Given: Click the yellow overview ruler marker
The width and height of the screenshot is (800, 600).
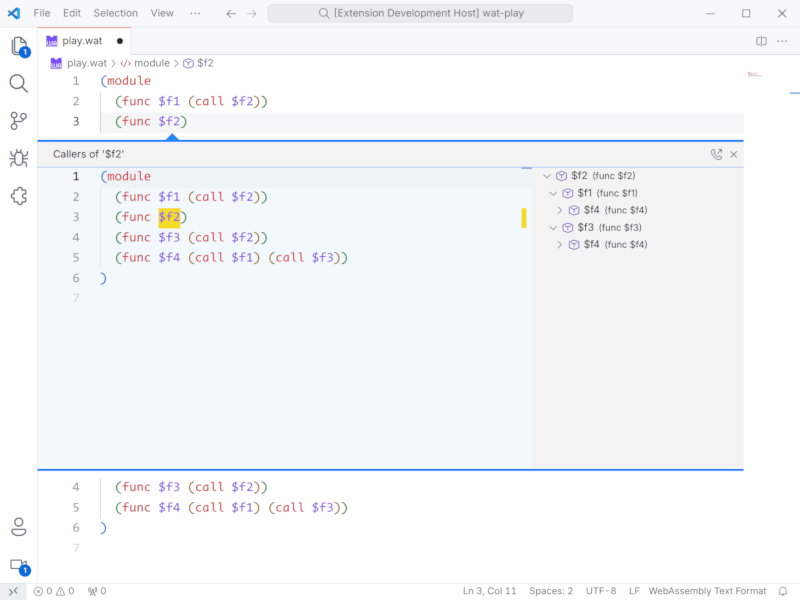Looking at the screenshot, I should (524, 218).
